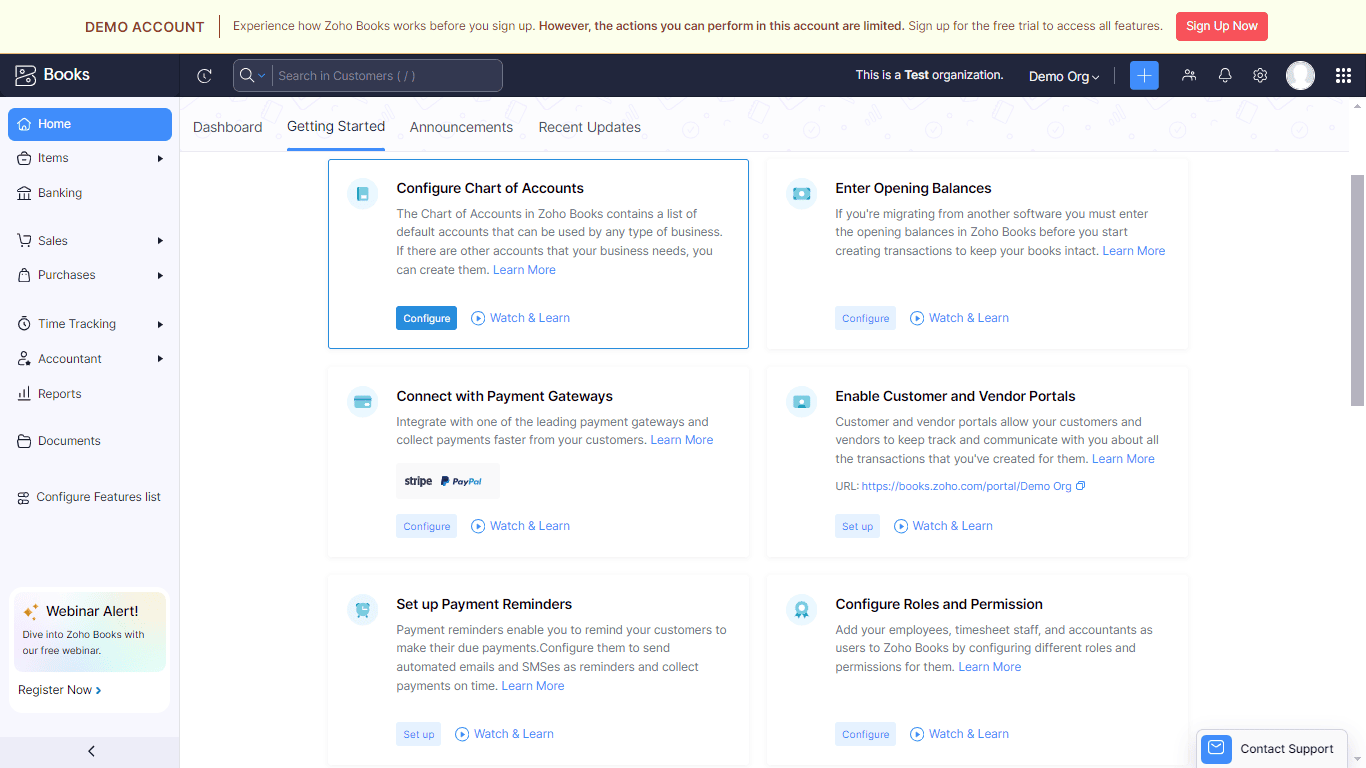The image size is (1366, 768).
Task: Click the Configure Chart of Accounts card icon
Action: pos(363,194)
